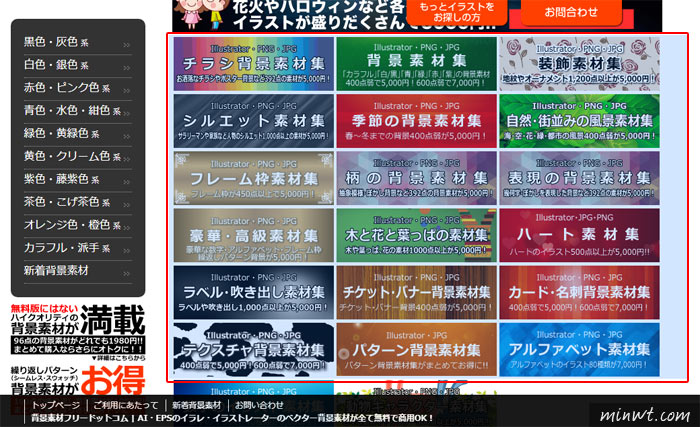Click the お問い合わせ footer link
This screenshot has width=700, height=427.
coord(259,405)
